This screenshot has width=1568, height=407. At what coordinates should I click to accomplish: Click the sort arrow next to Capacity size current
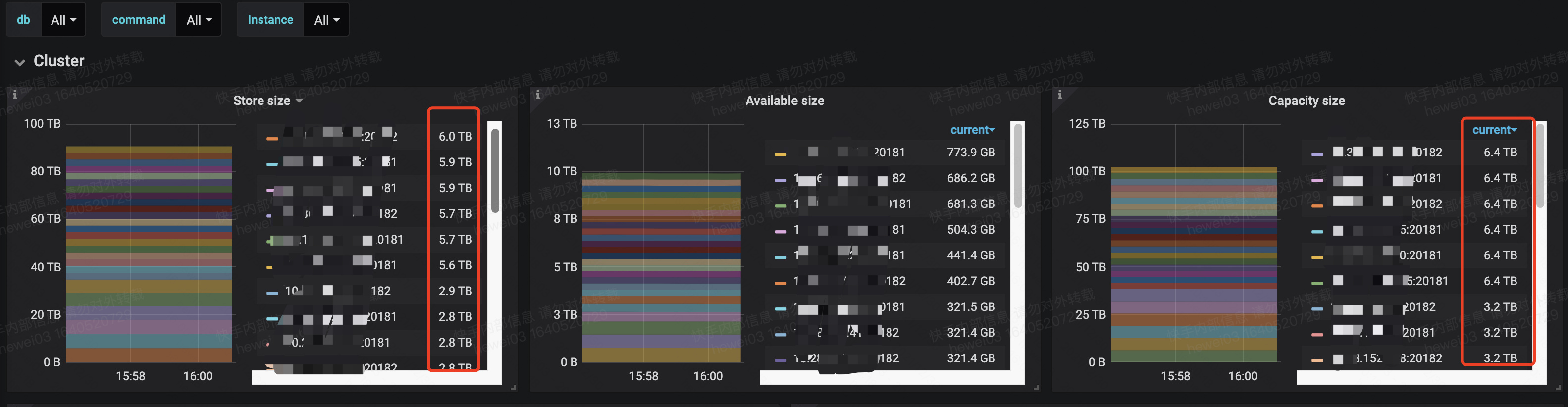click(x=1514, y=130)
